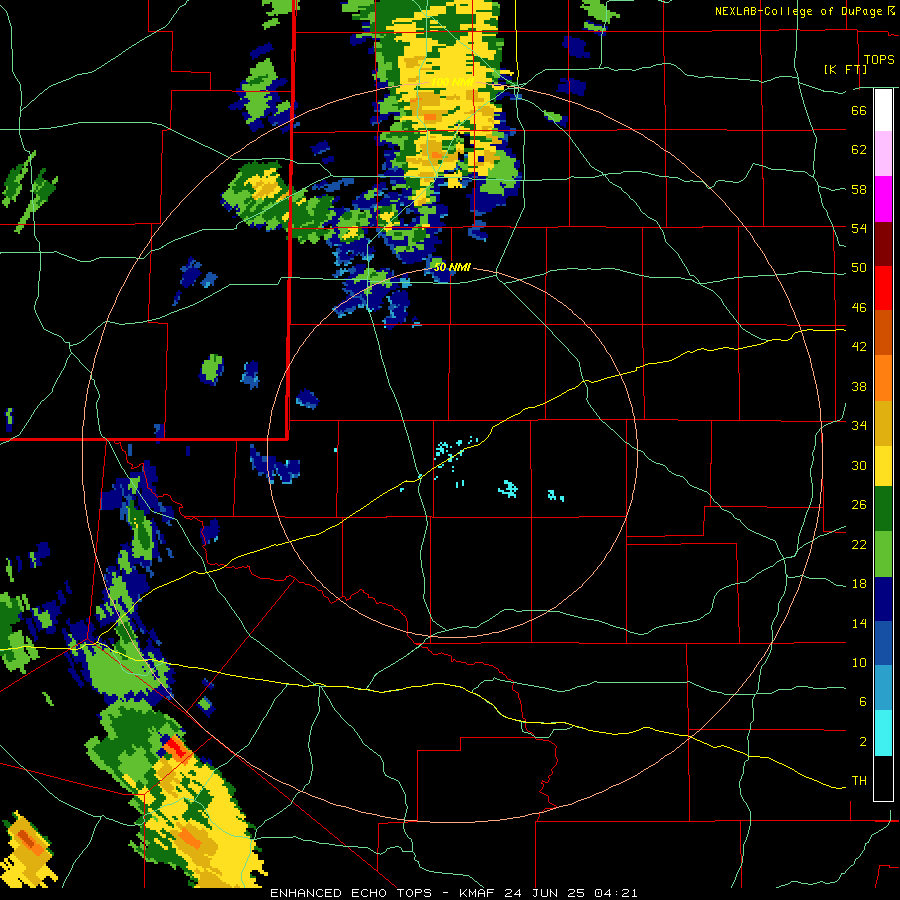Select the '22' legend value
The width and height of the screenshot is (900, 900).
coord(859,544)
